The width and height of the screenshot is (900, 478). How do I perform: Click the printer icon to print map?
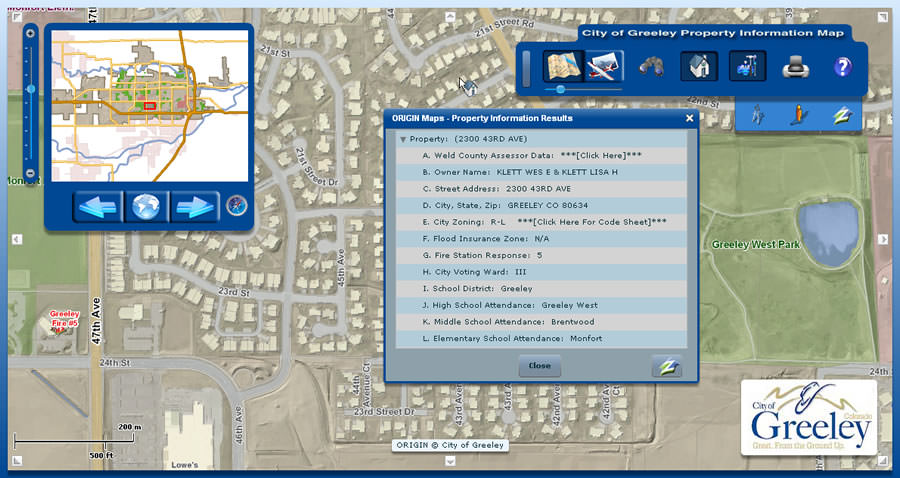796,67
